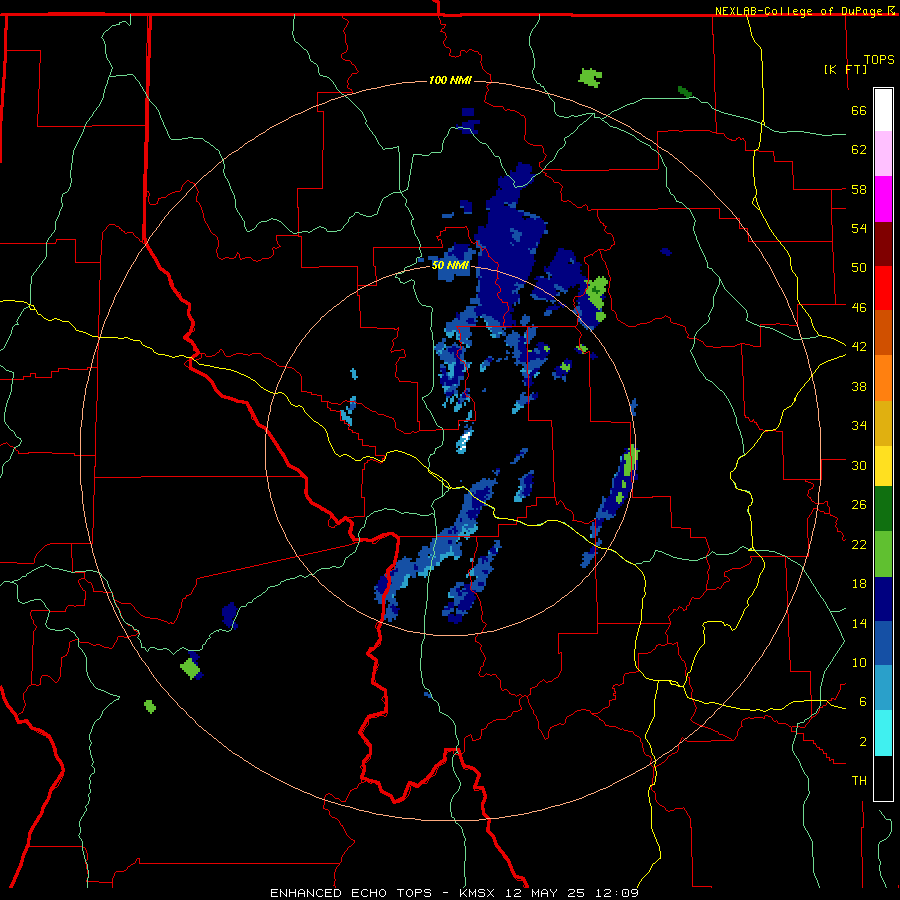Image resolution: width=900 pixels, height=900 pixels.
Task: Click the "[K FT]" units label
Action: coord(845,69)
